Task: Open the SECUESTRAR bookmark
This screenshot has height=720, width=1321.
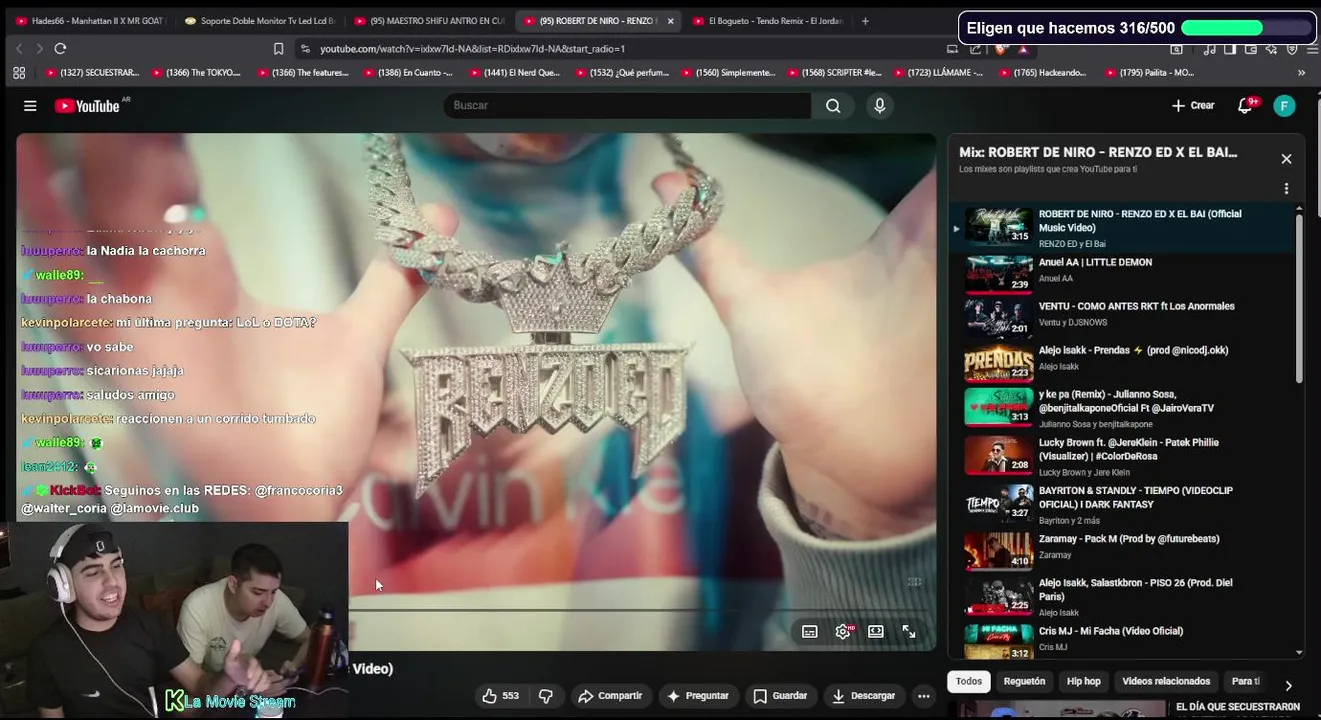Action: [x=92, y=73]
